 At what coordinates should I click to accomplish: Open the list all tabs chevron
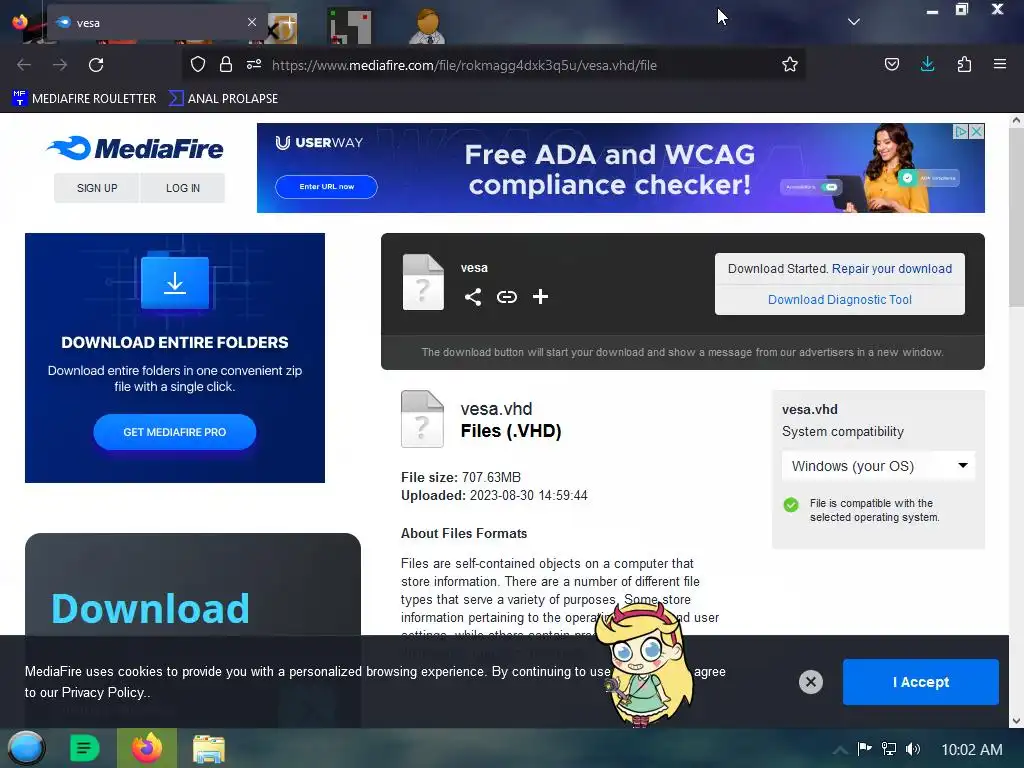(853, 22)
